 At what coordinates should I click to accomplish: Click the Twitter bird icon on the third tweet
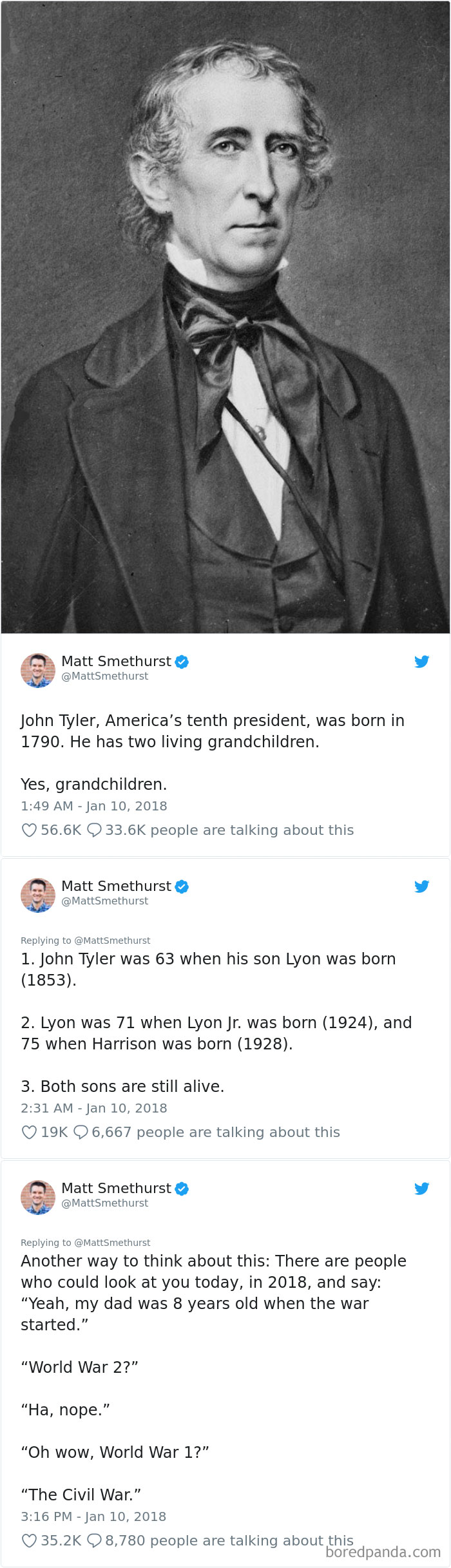pos(422,1189)
